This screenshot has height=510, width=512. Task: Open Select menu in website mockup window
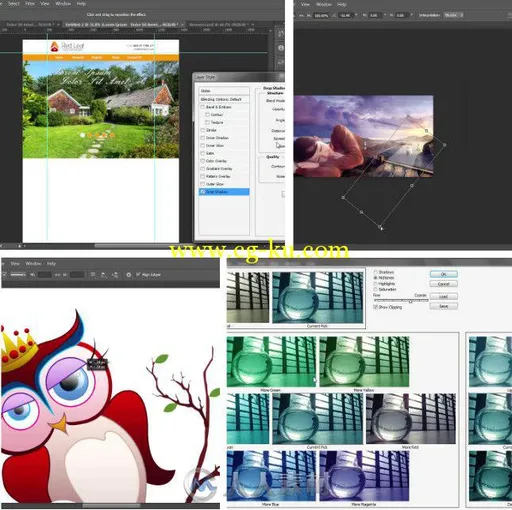point(14,4)
